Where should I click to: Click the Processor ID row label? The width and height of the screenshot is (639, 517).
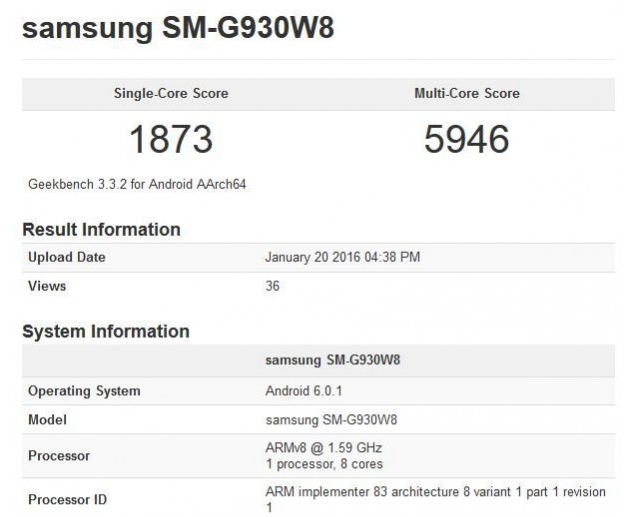pos(67,500)
